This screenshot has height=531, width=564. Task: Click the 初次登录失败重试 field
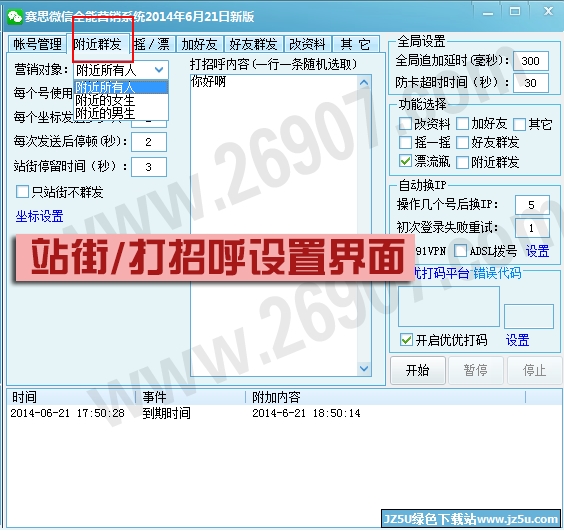(x=532, y=228)
